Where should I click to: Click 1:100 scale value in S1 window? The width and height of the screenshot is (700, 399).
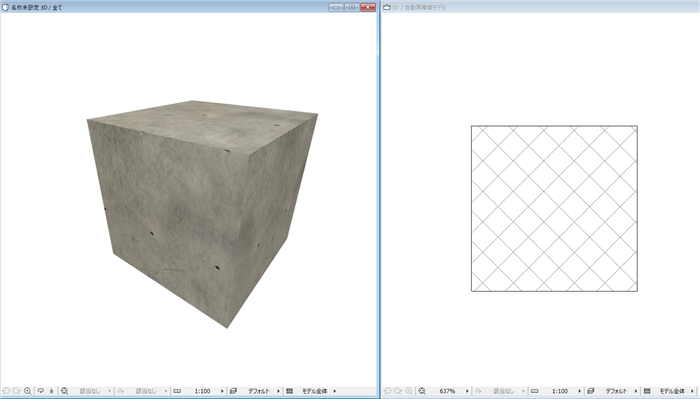point(560,391)
